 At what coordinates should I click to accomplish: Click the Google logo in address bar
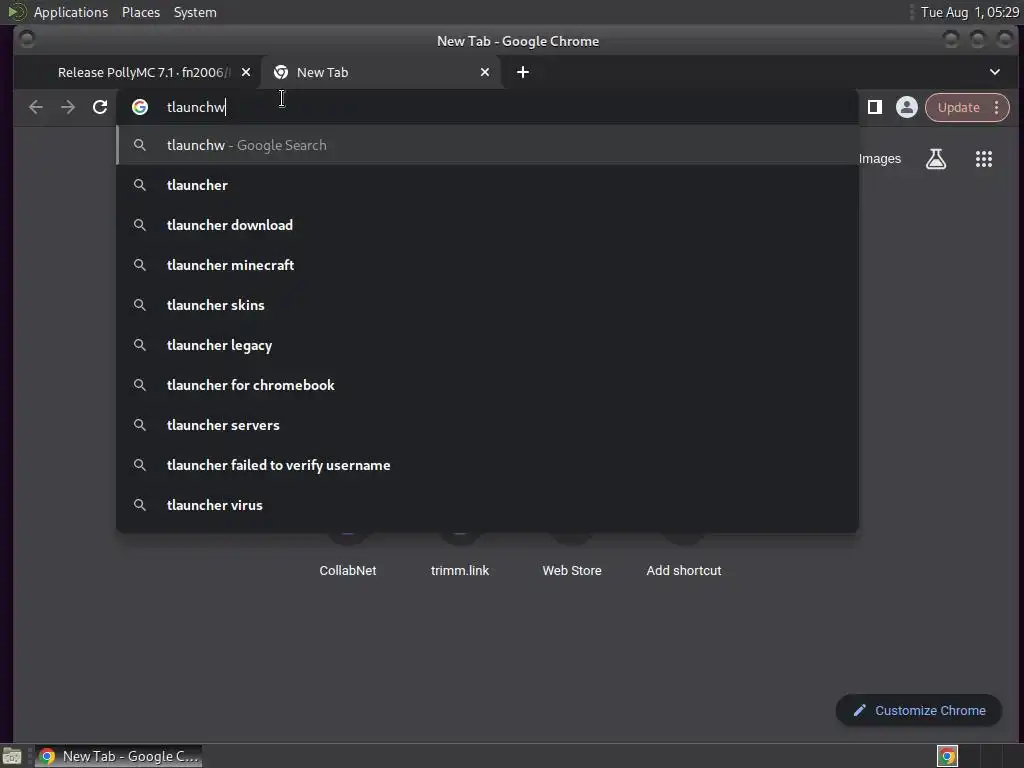(x=140, y=107)
